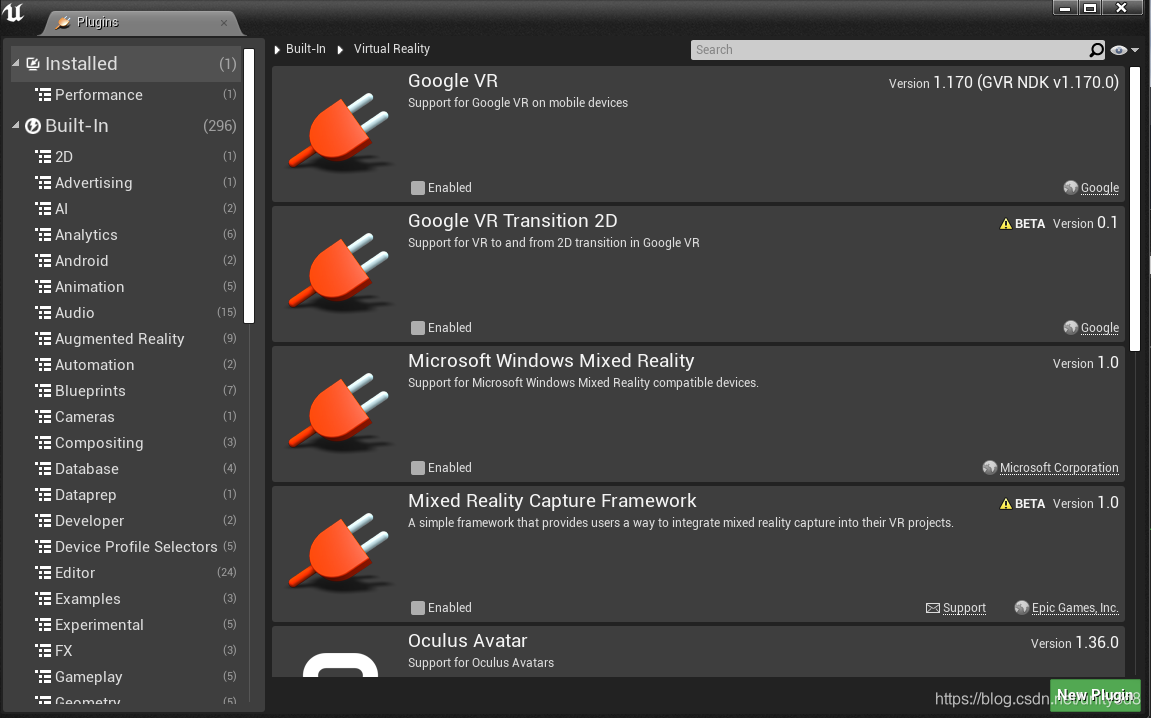Image resolution: width=1151 pixels, height=718 pixels.
Task: Click the Built-In category icon
Action: (33, 126)
